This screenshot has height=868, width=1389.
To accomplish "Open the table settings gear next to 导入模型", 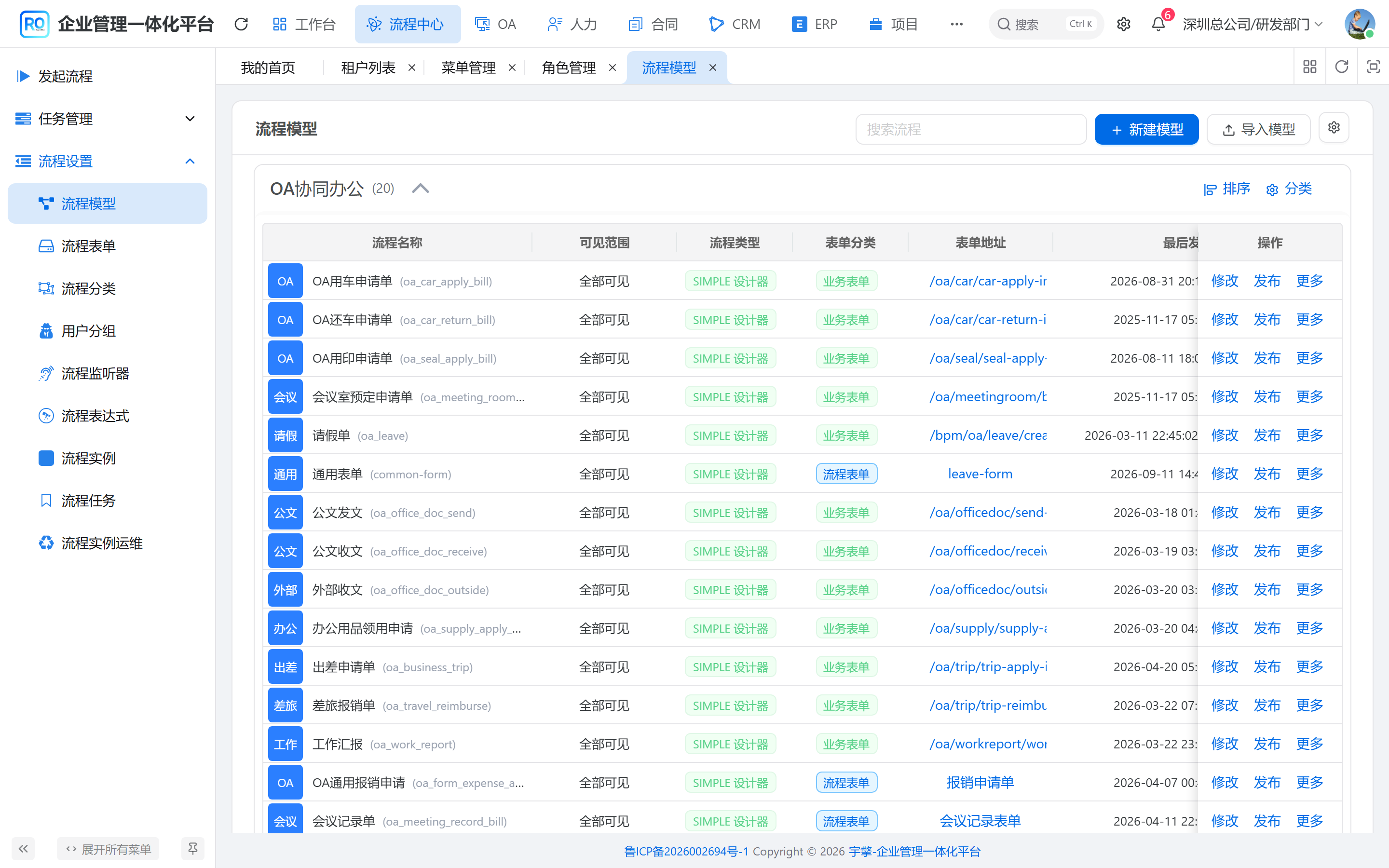I will [1334, 128].
